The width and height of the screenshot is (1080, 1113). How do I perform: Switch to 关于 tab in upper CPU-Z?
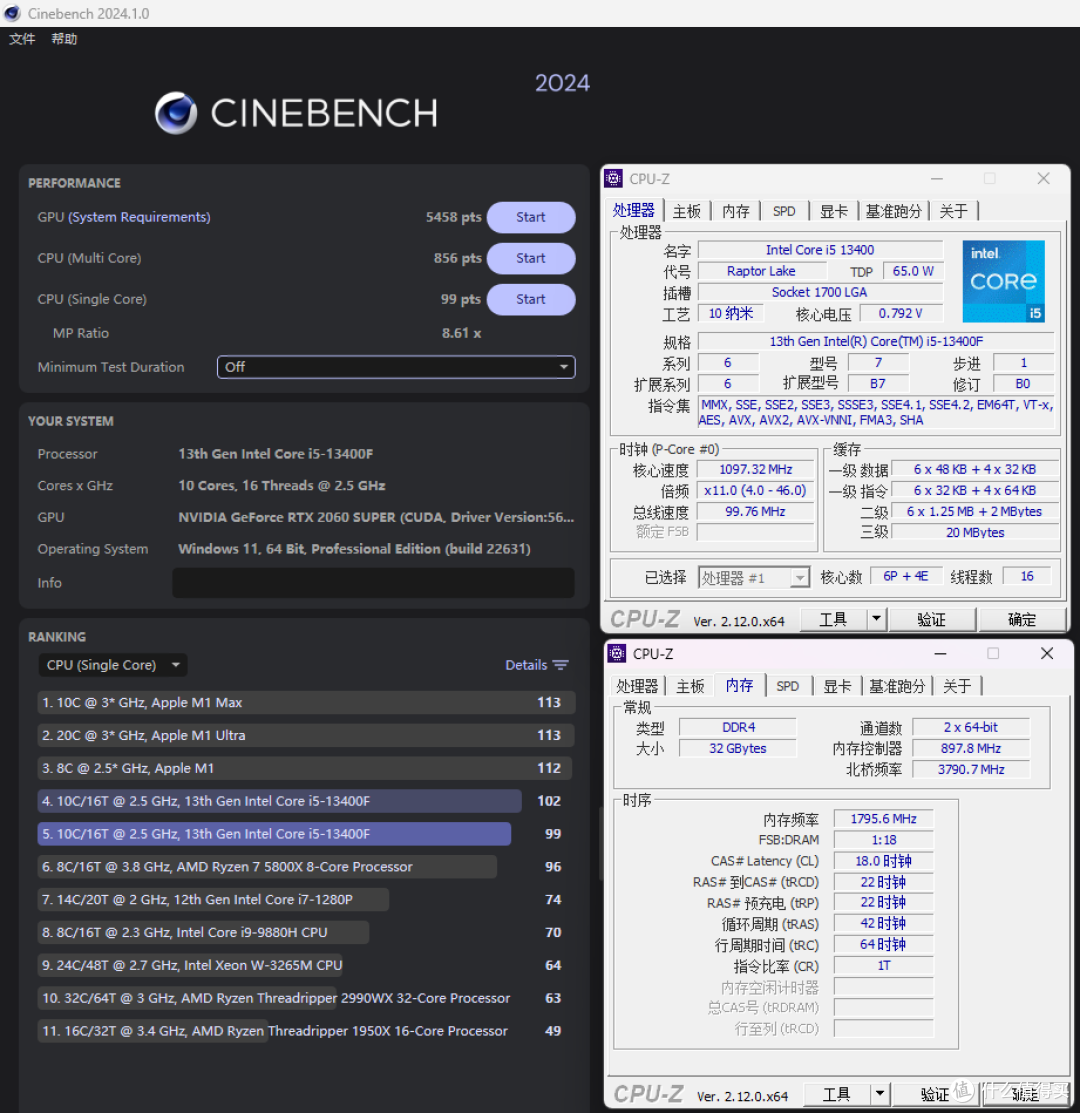pyautogui.click(x=954, y=212)
